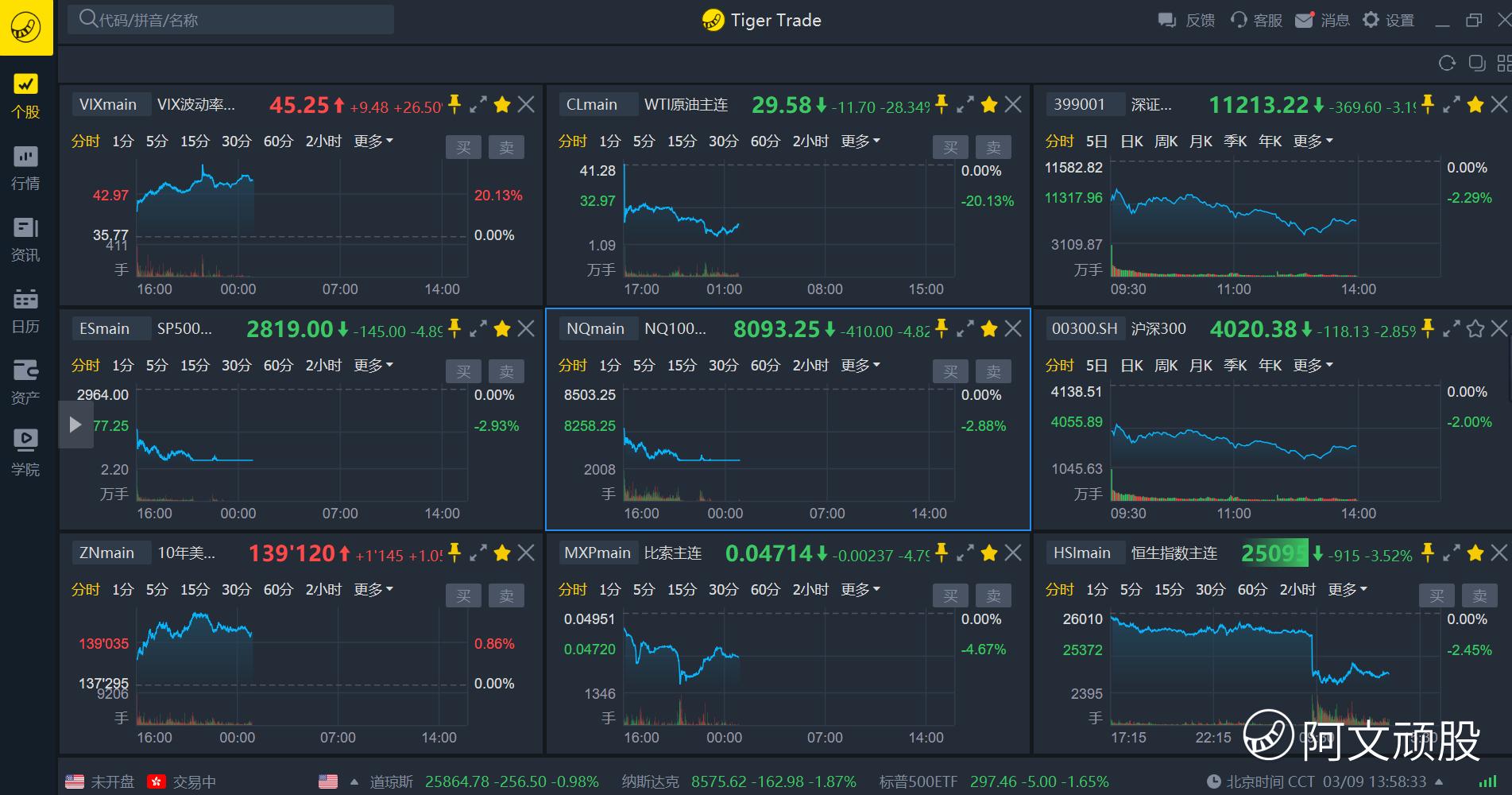Viewport: 1512px width, 795px height.
Task: Switch ESmain chart to 15分 timeframe
Action: (195, 366)
